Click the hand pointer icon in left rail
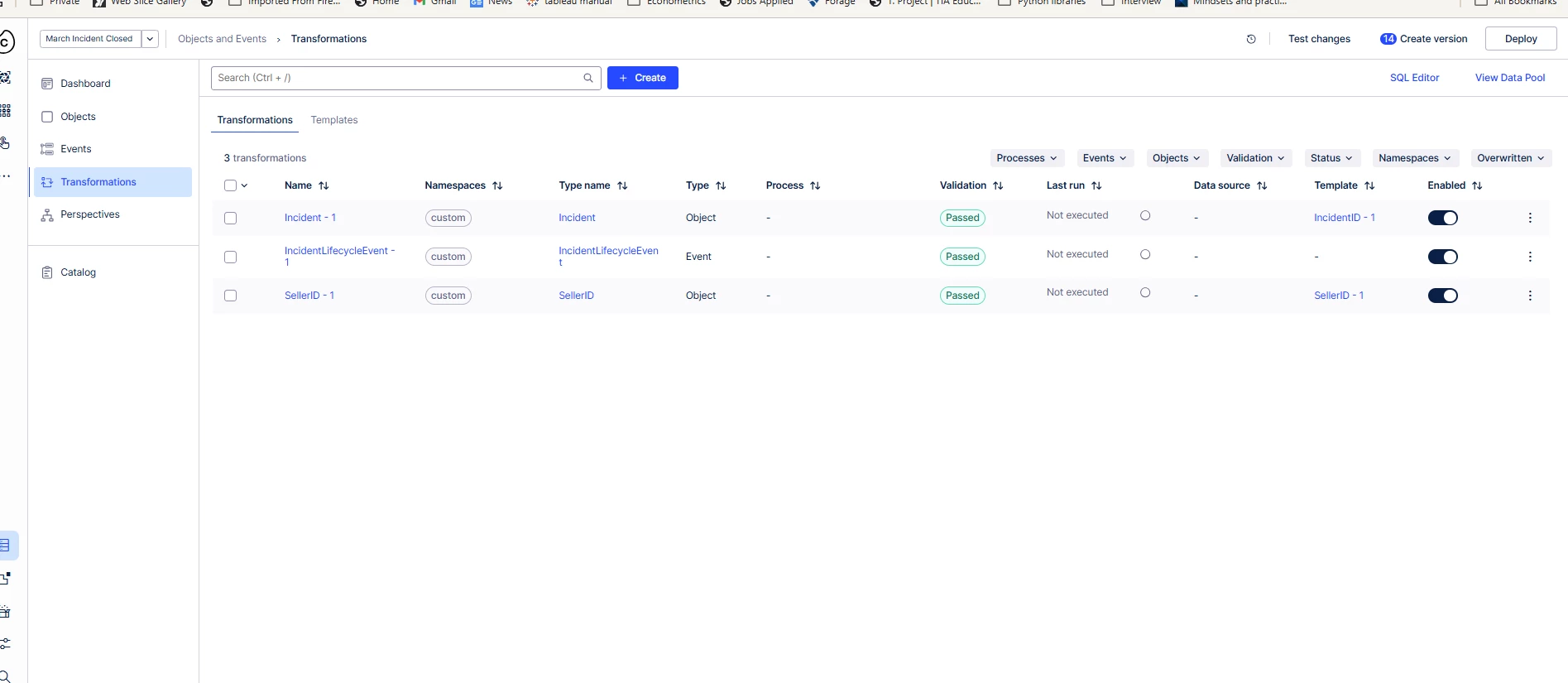 click(5, 142)
